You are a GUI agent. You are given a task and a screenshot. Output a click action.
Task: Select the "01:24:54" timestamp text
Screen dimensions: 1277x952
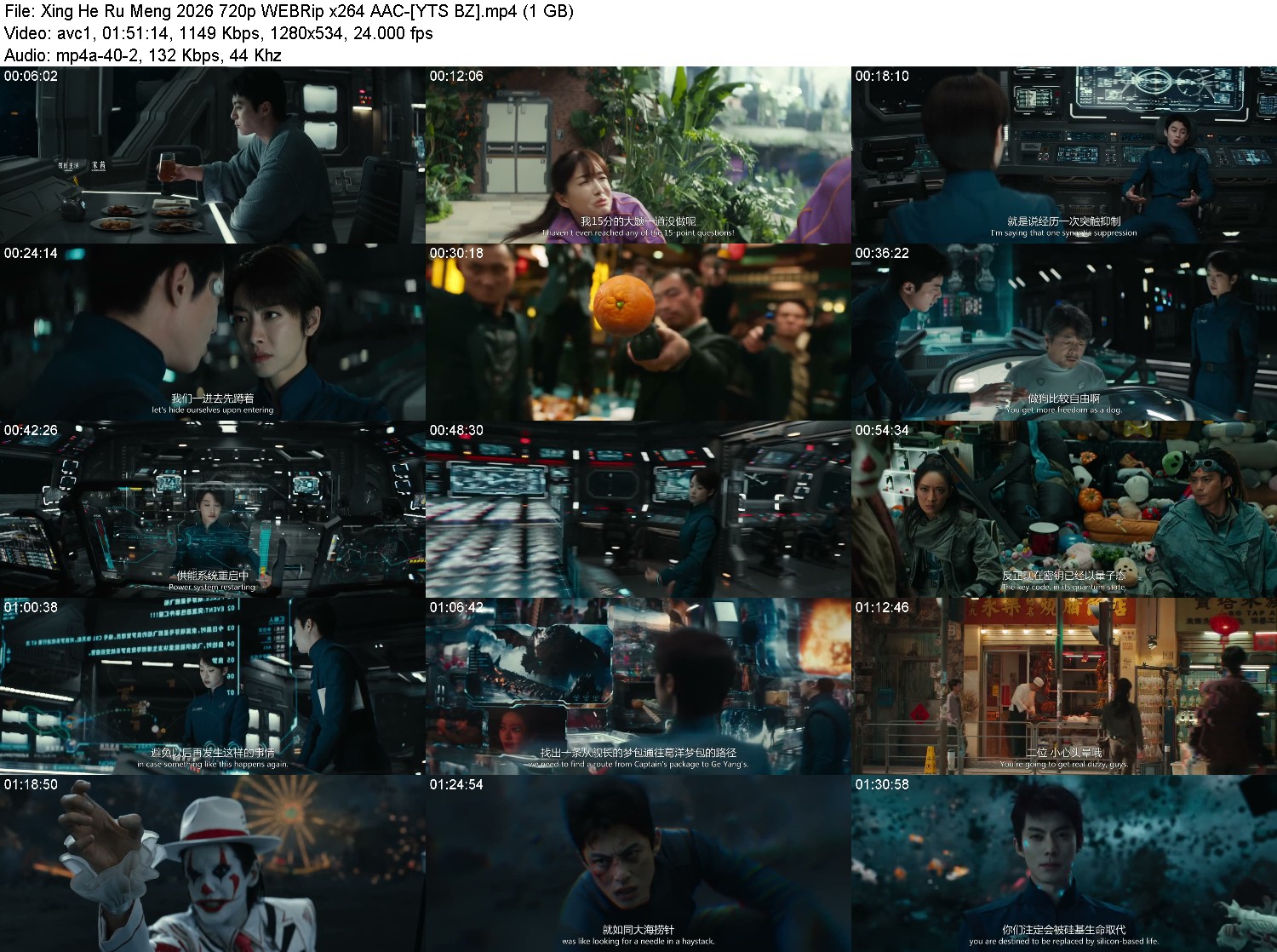tap(456, 784)
